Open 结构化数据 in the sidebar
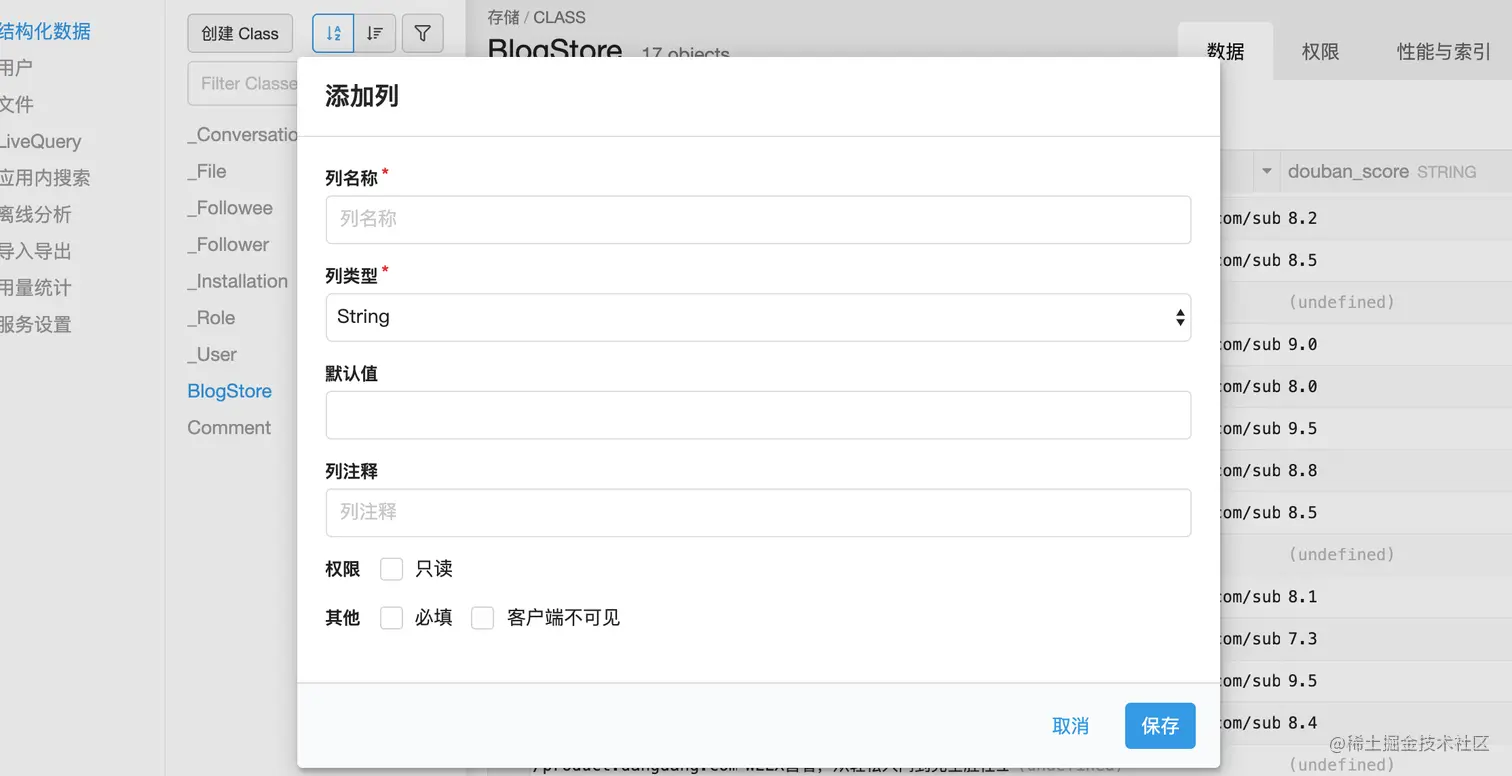Viewport: 1512px width, 776px height. click(x=45, y=31)
